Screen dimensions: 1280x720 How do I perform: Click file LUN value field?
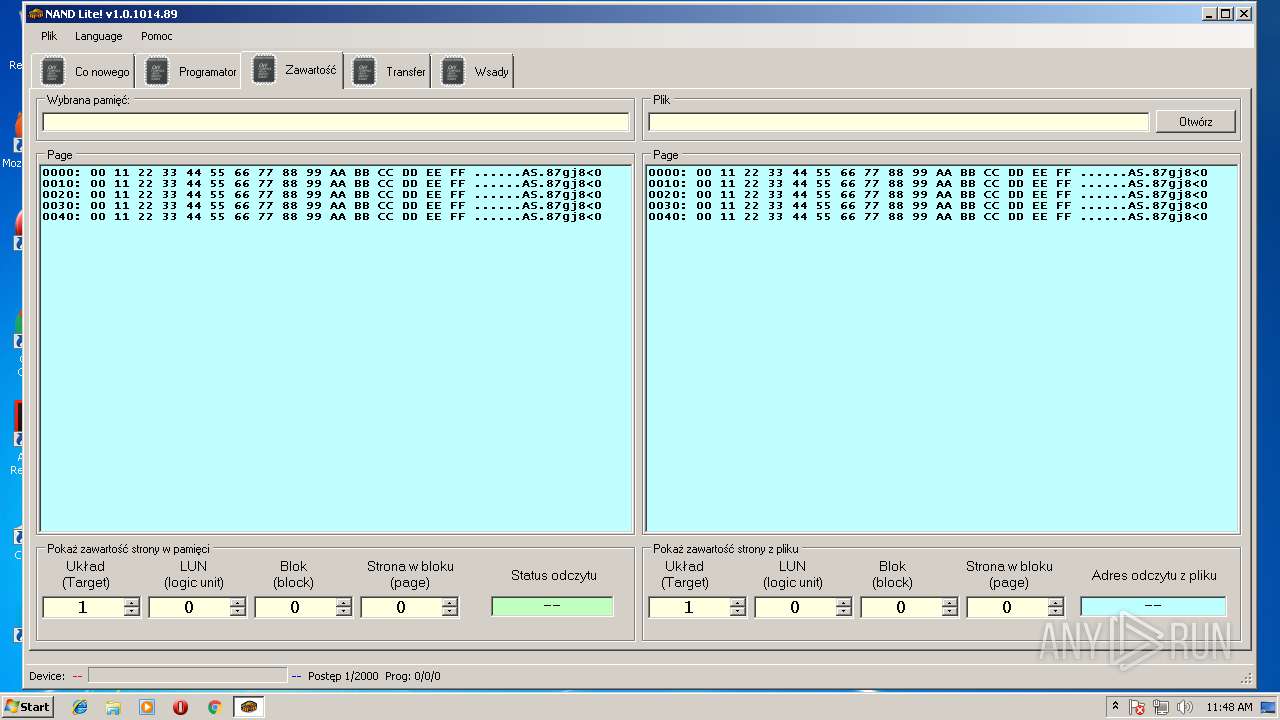point(795,607)
